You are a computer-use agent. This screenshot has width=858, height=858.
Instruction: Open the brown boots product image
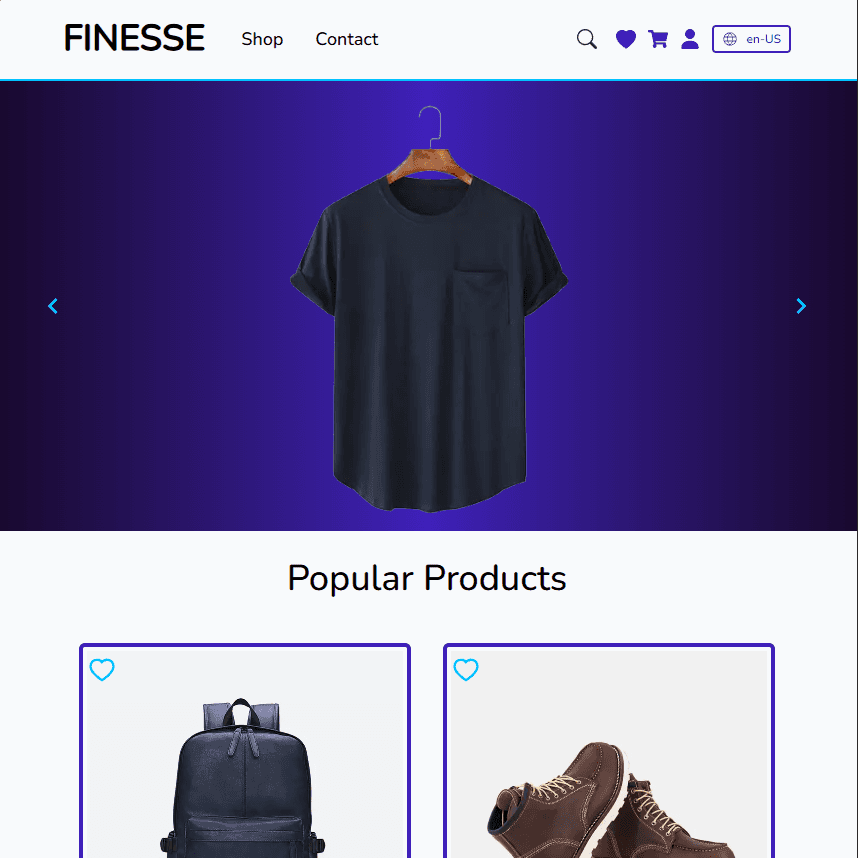click(x=611, y=800)
